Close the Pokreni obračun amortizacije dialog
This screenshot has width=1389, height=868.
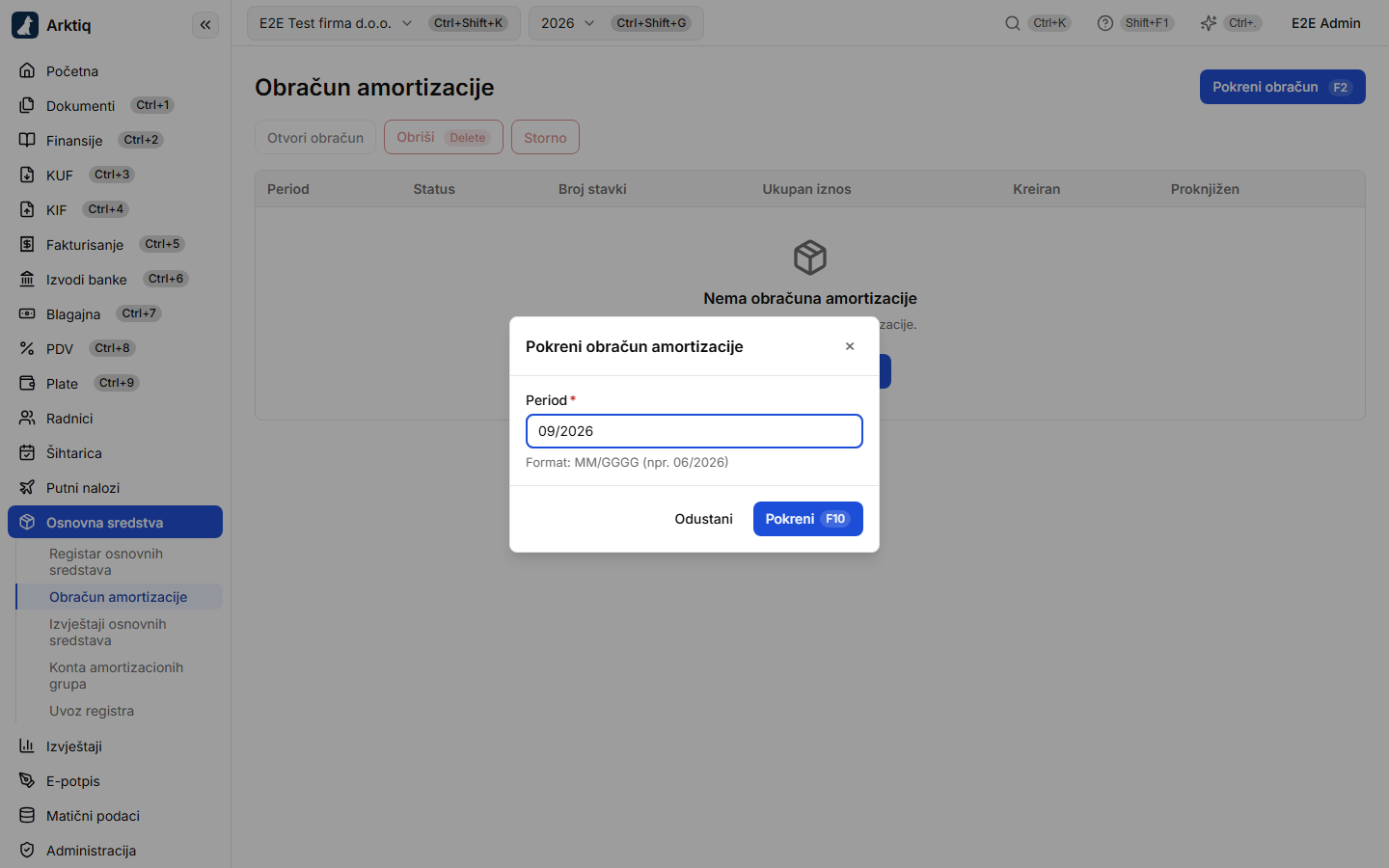click(850, 346)
